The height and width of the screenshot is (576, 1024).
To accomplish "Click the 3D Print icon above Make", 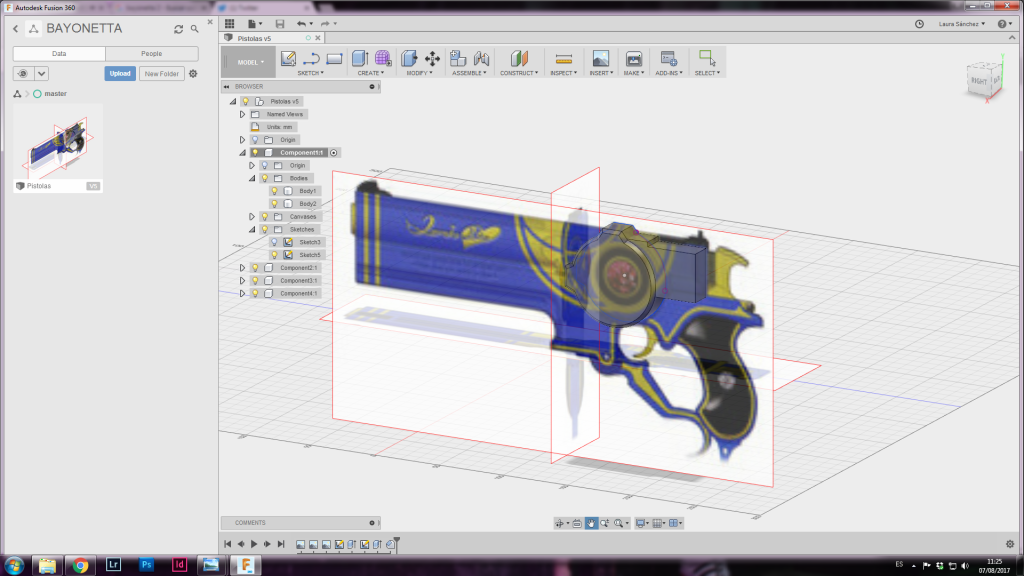I will (633, 58).
